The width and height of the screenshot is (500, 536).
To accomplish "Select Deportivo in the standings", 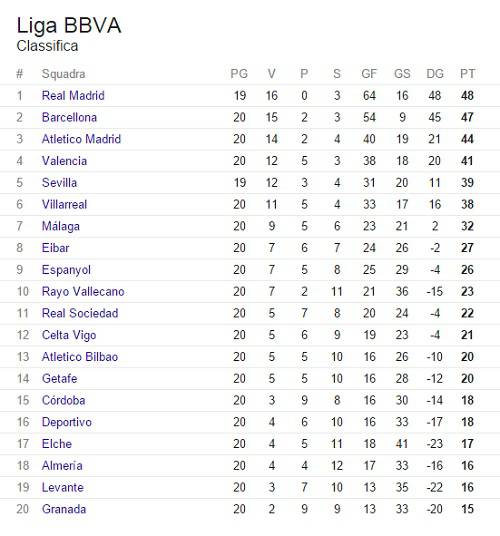I will click(x=67, y=422).
